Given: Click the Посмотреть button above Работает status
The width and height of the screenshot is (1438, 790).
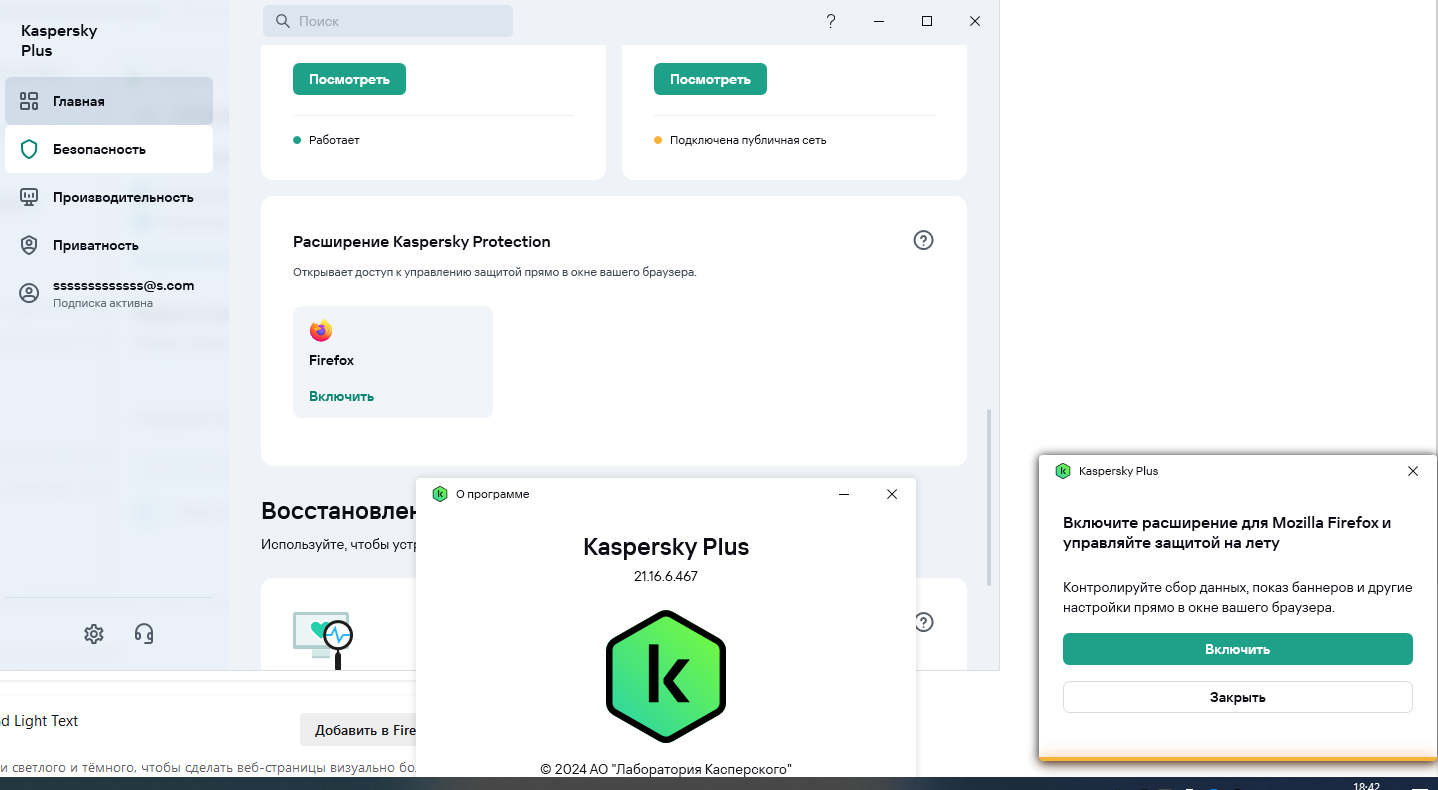Looking at the screenshot, I should click(349, 79).
